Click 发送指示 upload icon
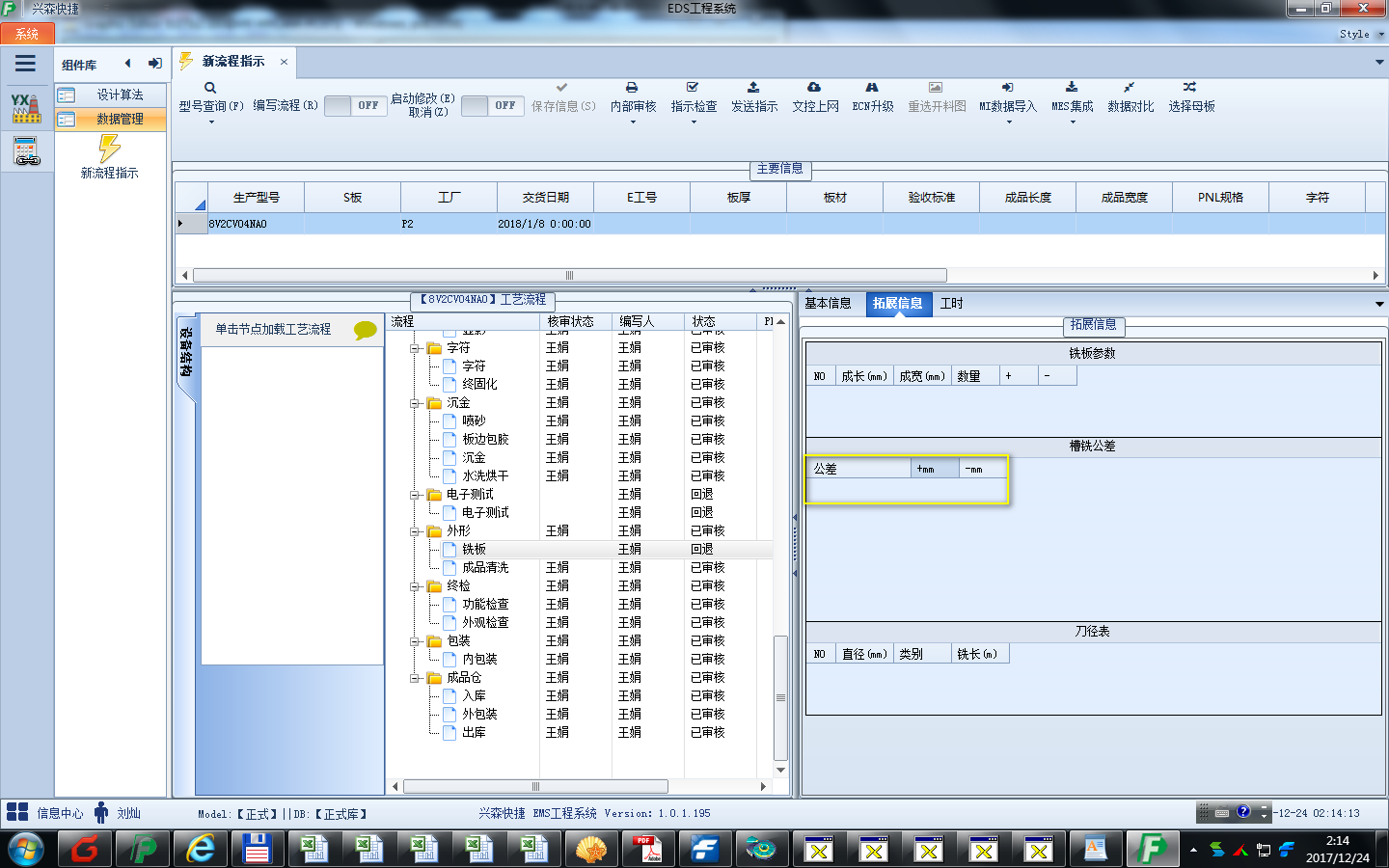Image resolution: width=1389 pixels, height=868 pixels. (x=753, y=88)
